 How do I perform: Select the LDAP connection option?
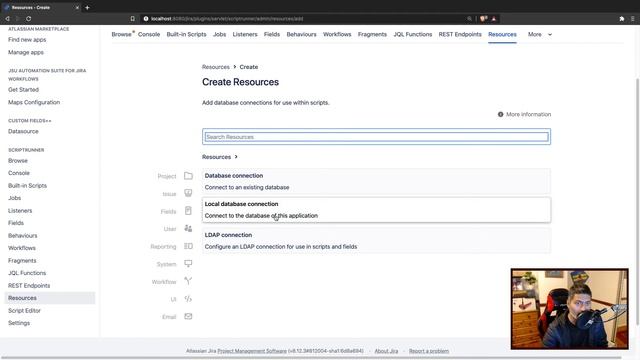(x=376, y=241)
